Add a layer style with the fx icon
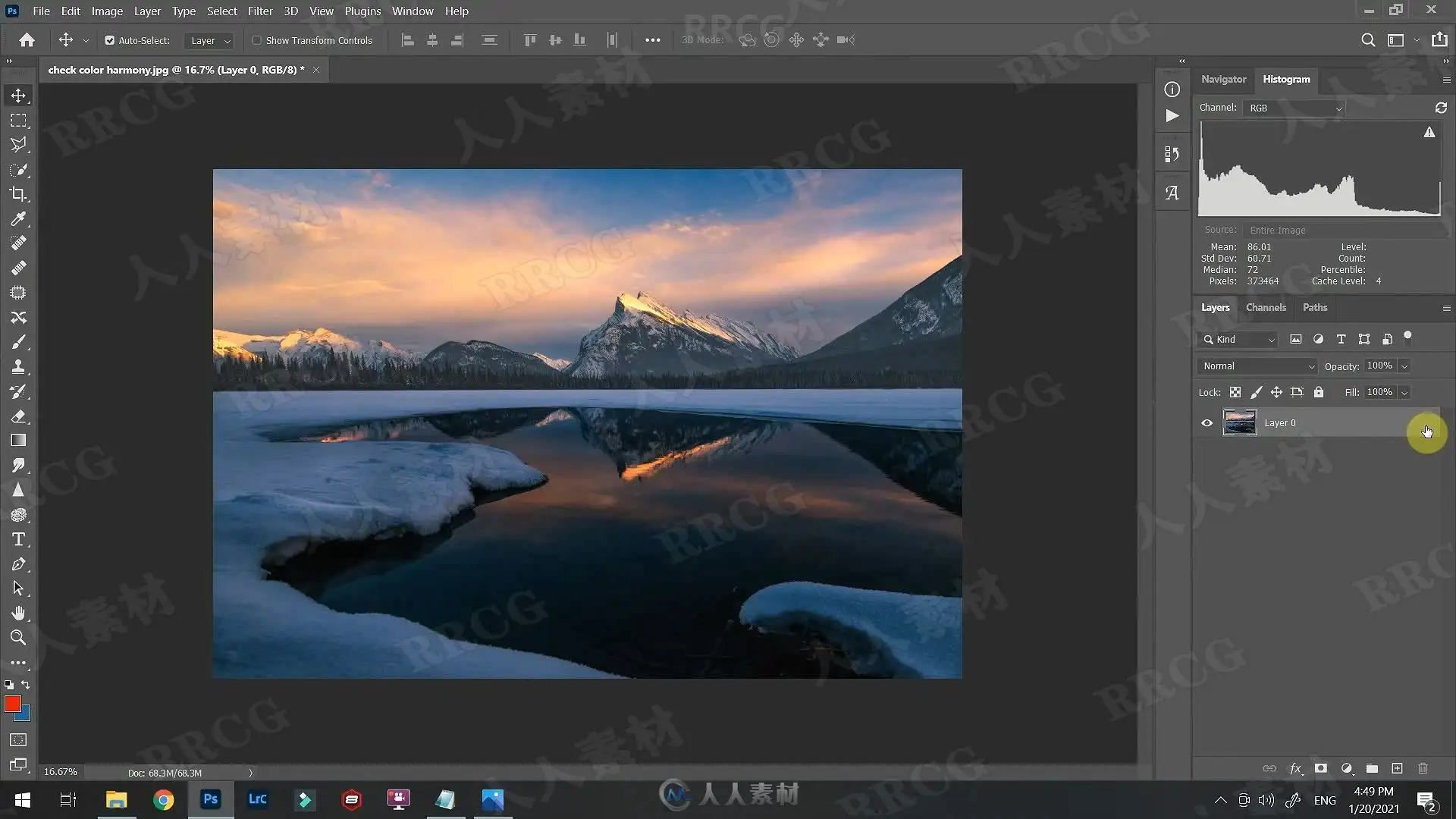Image resolution: width=1456 pixels, height=819 pixels. [x=1296, y=768]
